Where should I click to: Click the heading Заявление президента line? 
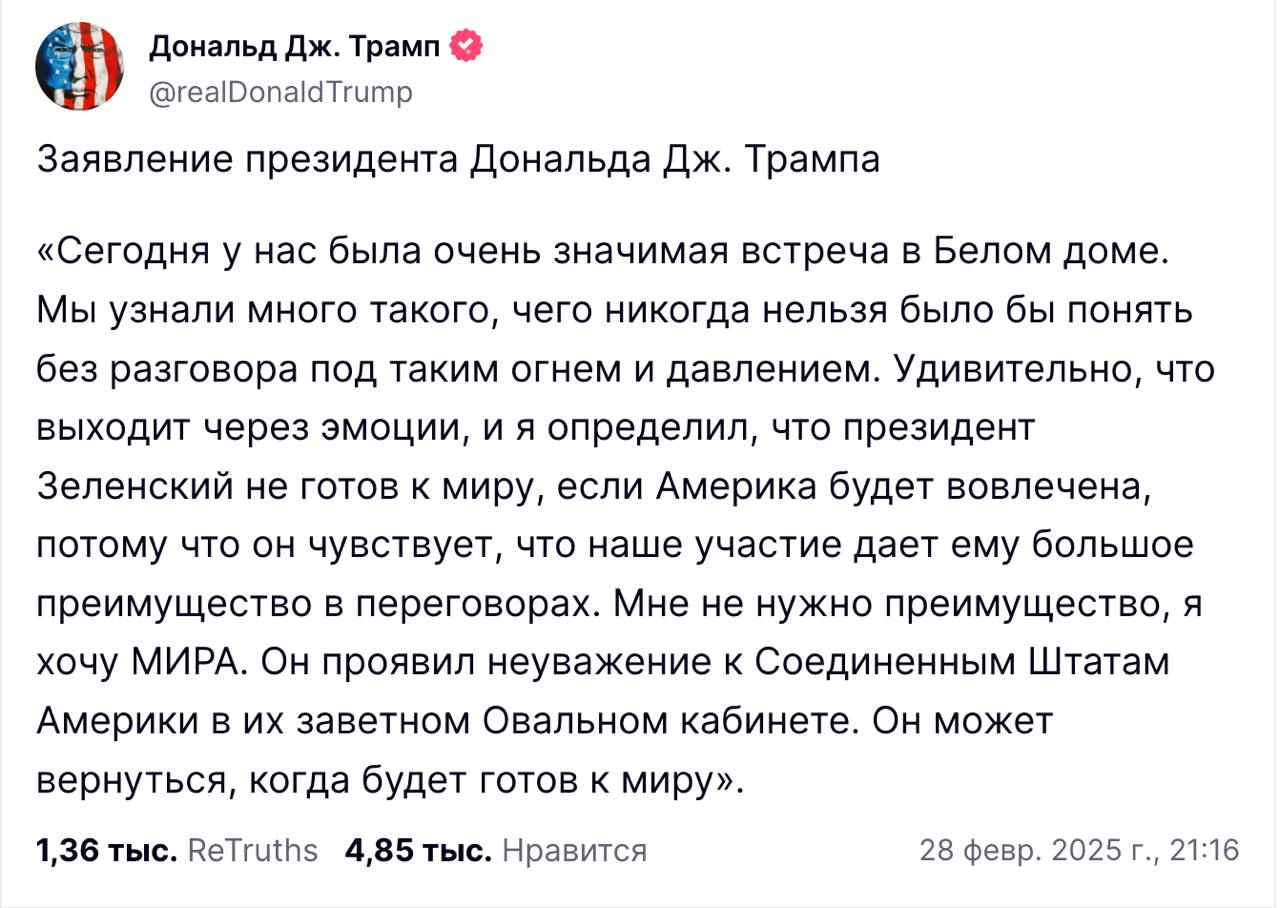(x=458, y=159)
